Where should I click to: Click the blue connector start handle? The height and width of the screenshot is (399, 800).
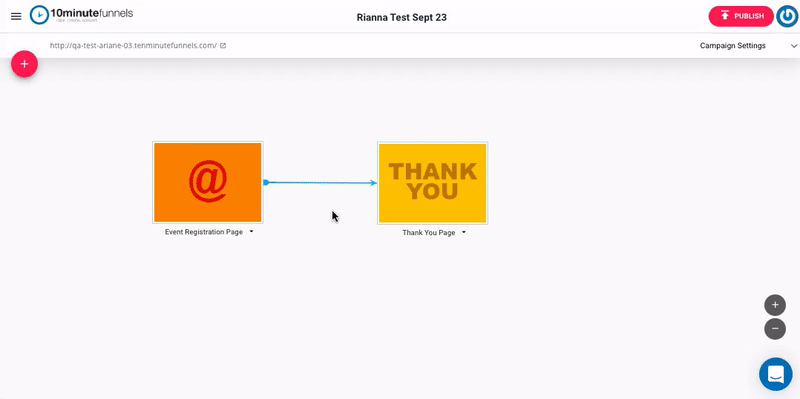point(266,182)
